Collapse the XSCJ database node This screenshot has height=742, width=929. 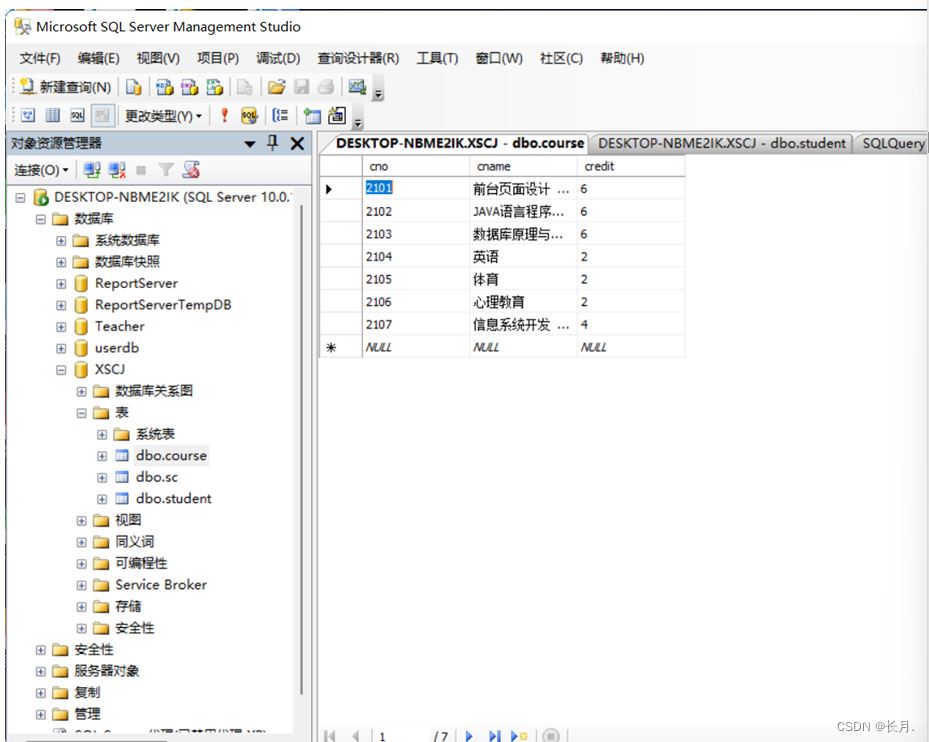click(x=62, y=369)
